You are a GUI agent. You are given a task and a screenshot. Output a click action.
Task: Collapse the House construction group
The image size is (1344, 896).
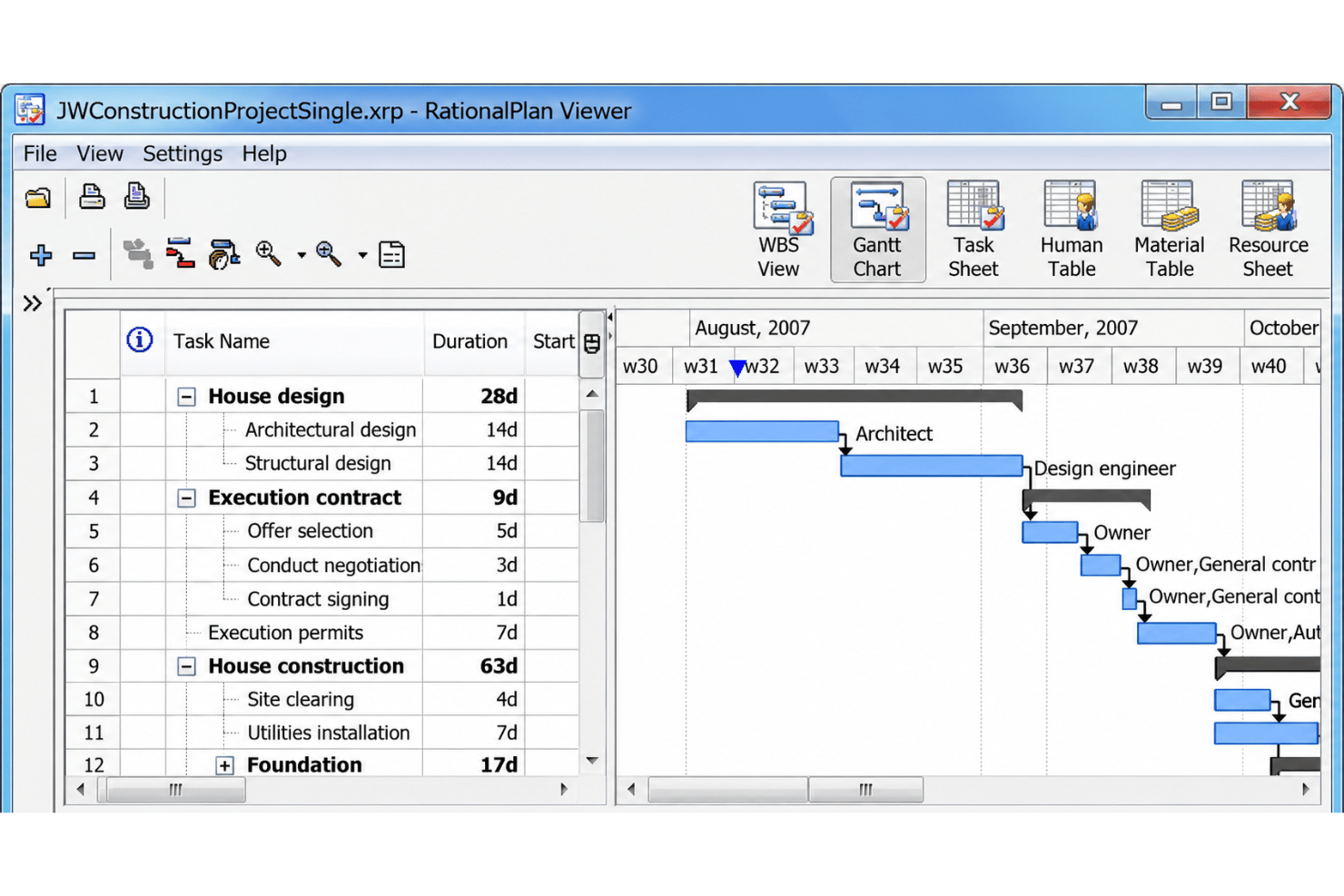tap(186, 666)
